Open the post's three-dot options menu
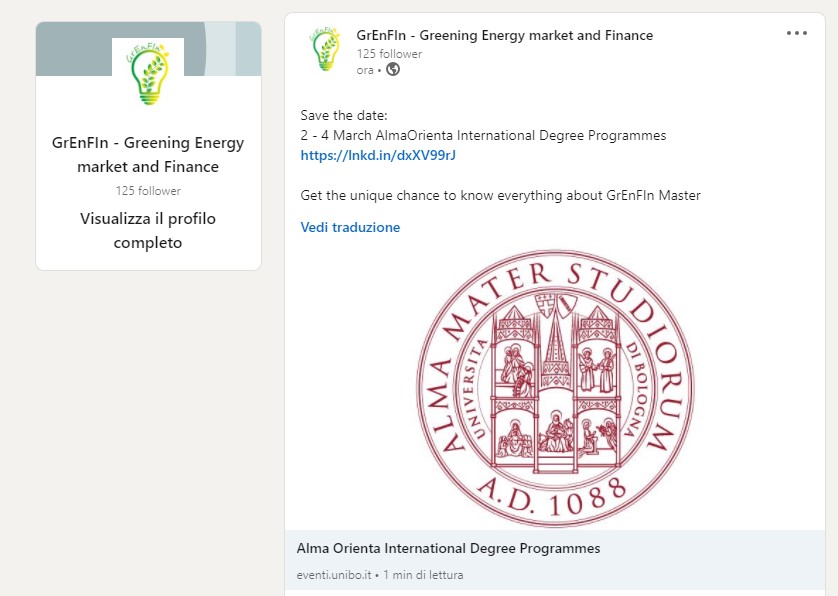Image resolution: width=838 pixels, height=596 pixels. pyautogui.click(x=796, y=33)
